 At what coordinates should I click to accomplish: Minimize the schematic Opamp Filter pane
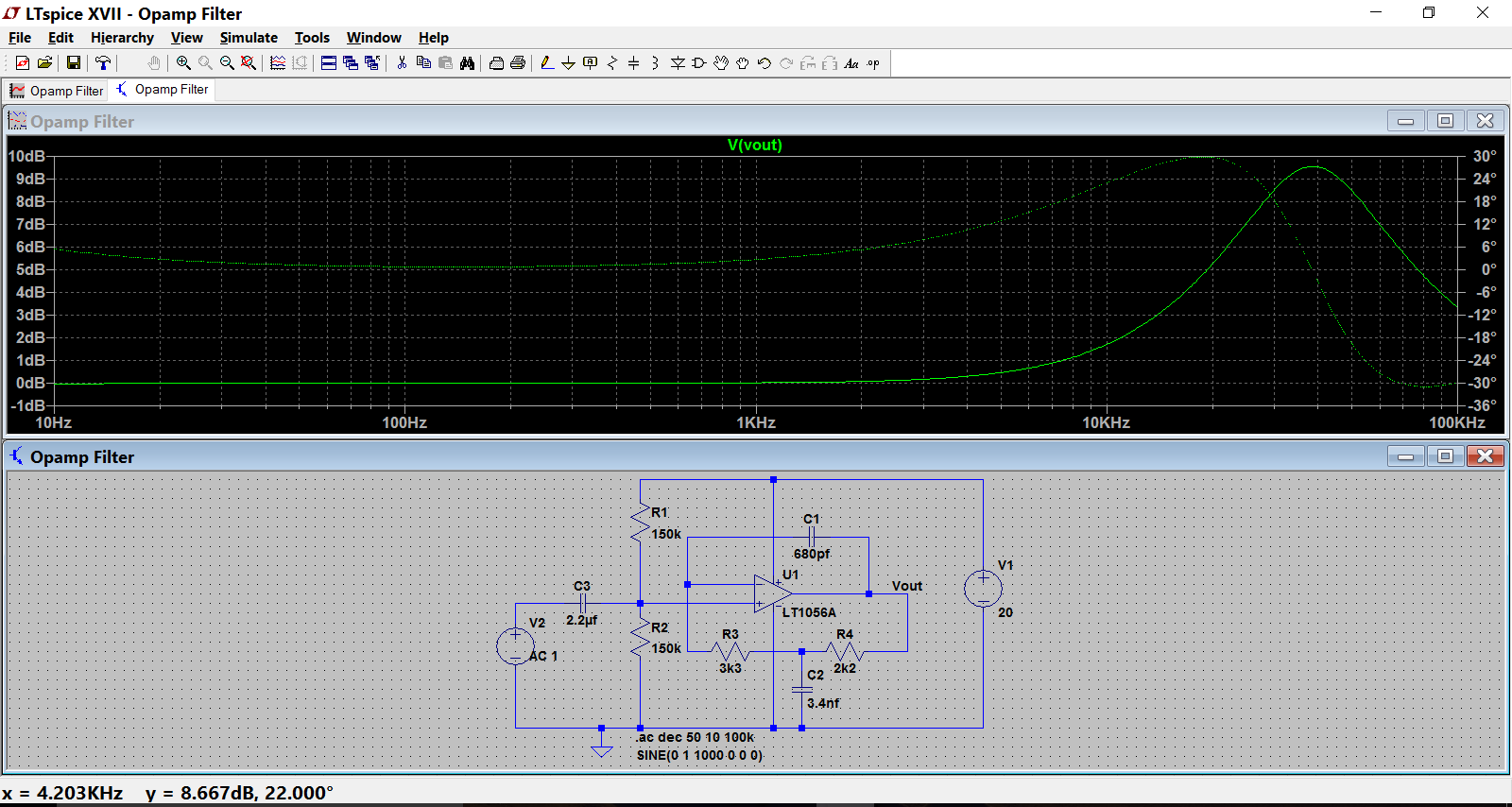coord(1405,456)
